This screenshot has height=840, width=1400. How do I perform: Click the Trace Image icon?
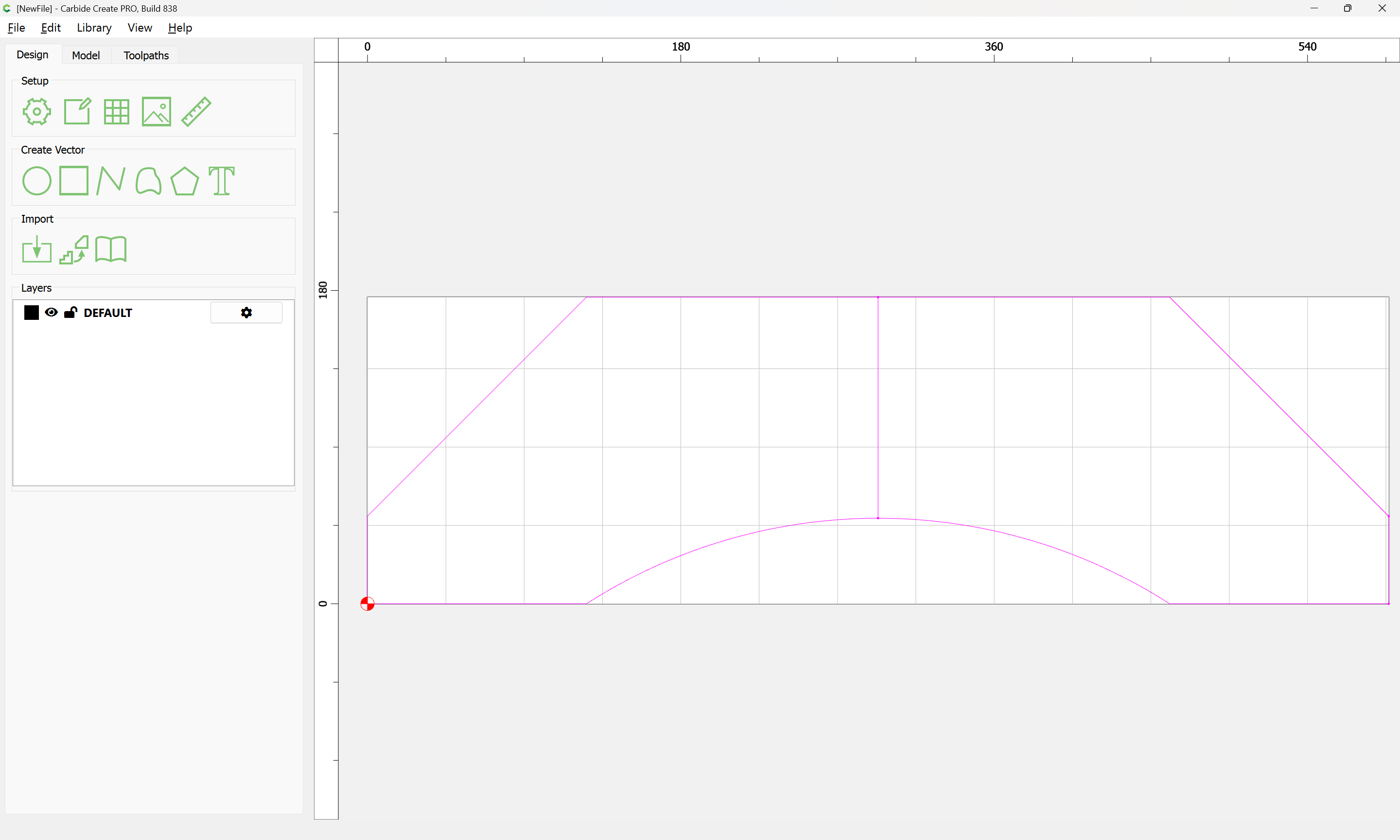(73, 250)
